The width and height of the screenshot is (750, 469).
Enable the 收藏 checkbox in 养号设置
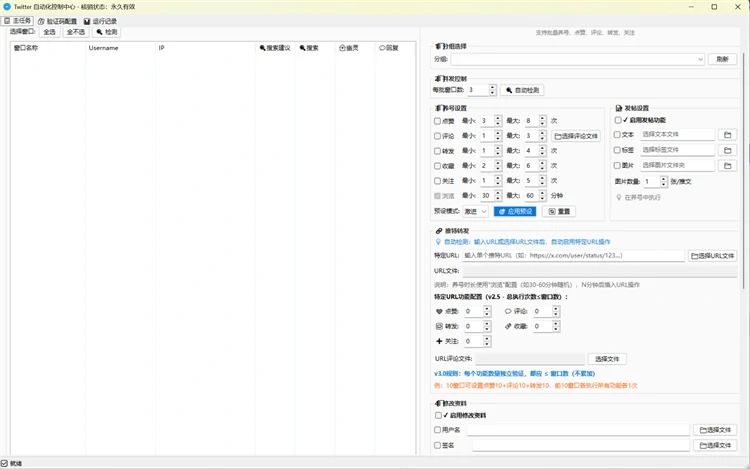click(437, 166)
